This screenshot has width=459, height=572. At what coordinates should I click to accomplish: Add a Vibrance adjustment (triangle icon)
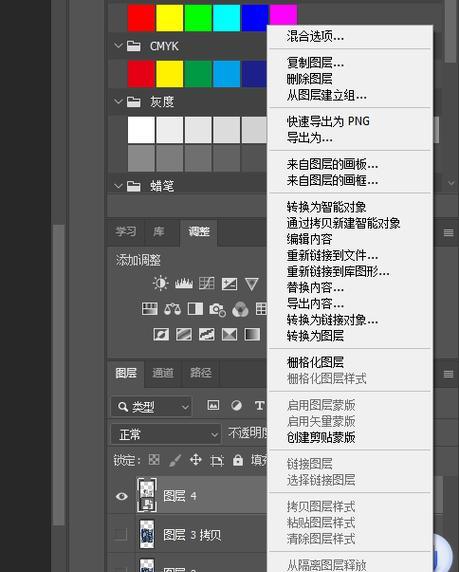[x=252, y=284]
